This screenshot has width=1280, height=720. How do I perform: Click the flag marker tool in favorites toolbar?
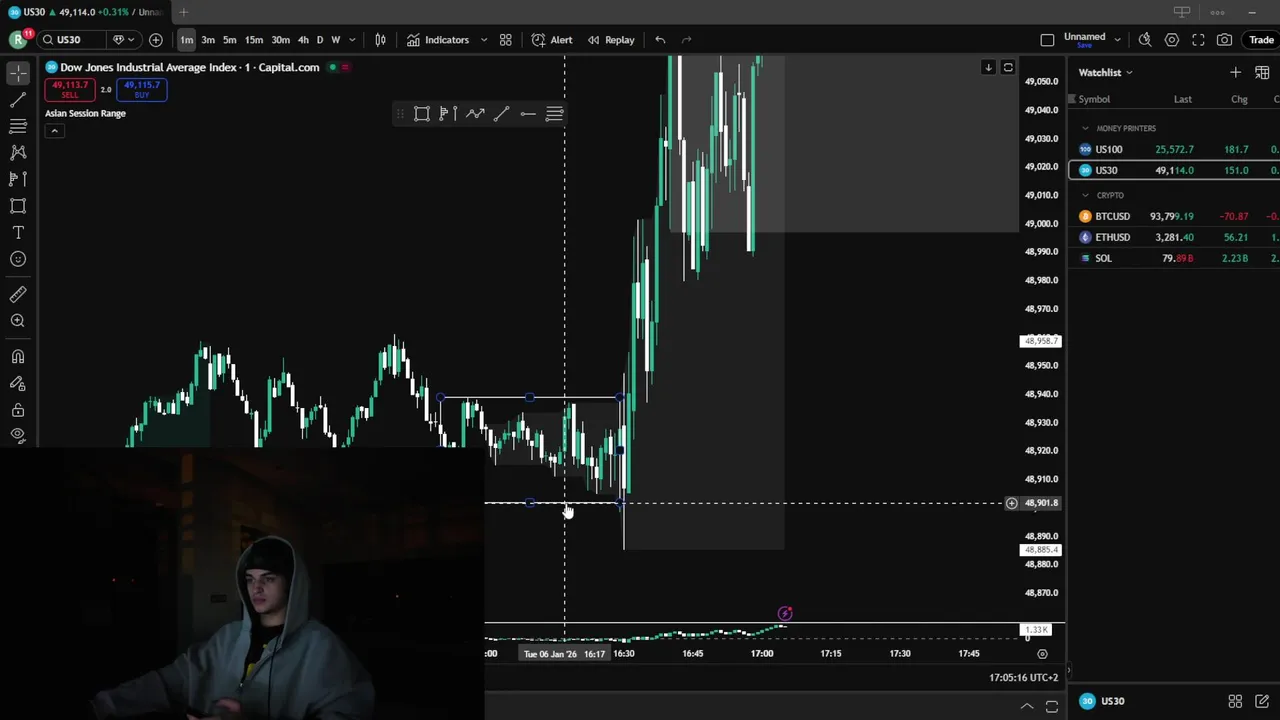coord(448,114)
